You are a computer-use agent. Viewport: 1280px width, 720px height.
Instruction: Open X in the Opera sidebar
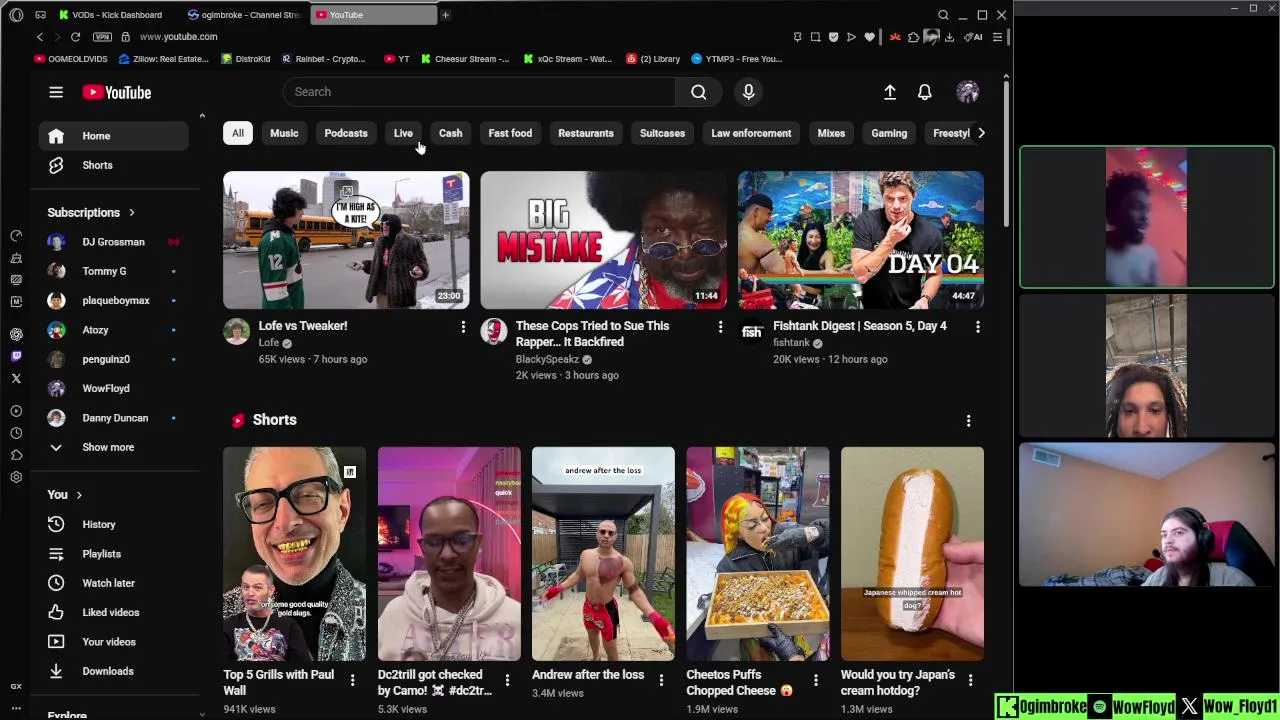16,378
